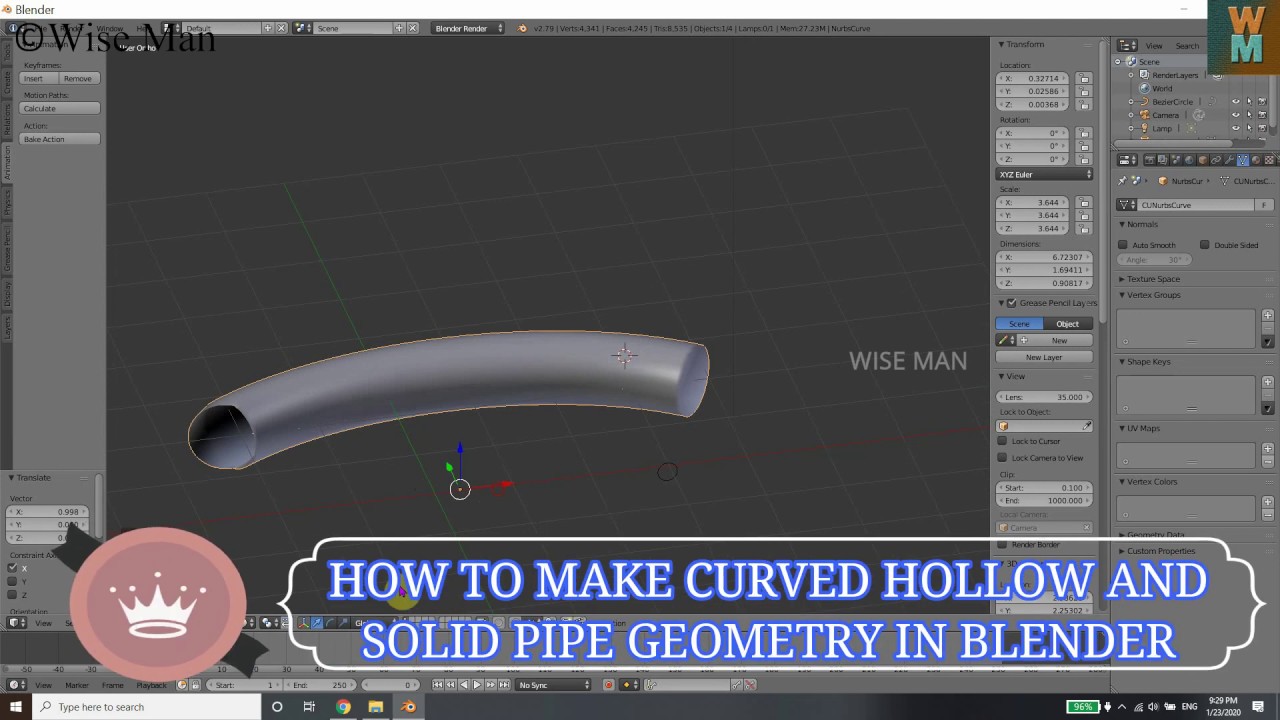Open the timeline Frame menu
The height and width of the screenshot is (720, 1280).
point(113,685)
